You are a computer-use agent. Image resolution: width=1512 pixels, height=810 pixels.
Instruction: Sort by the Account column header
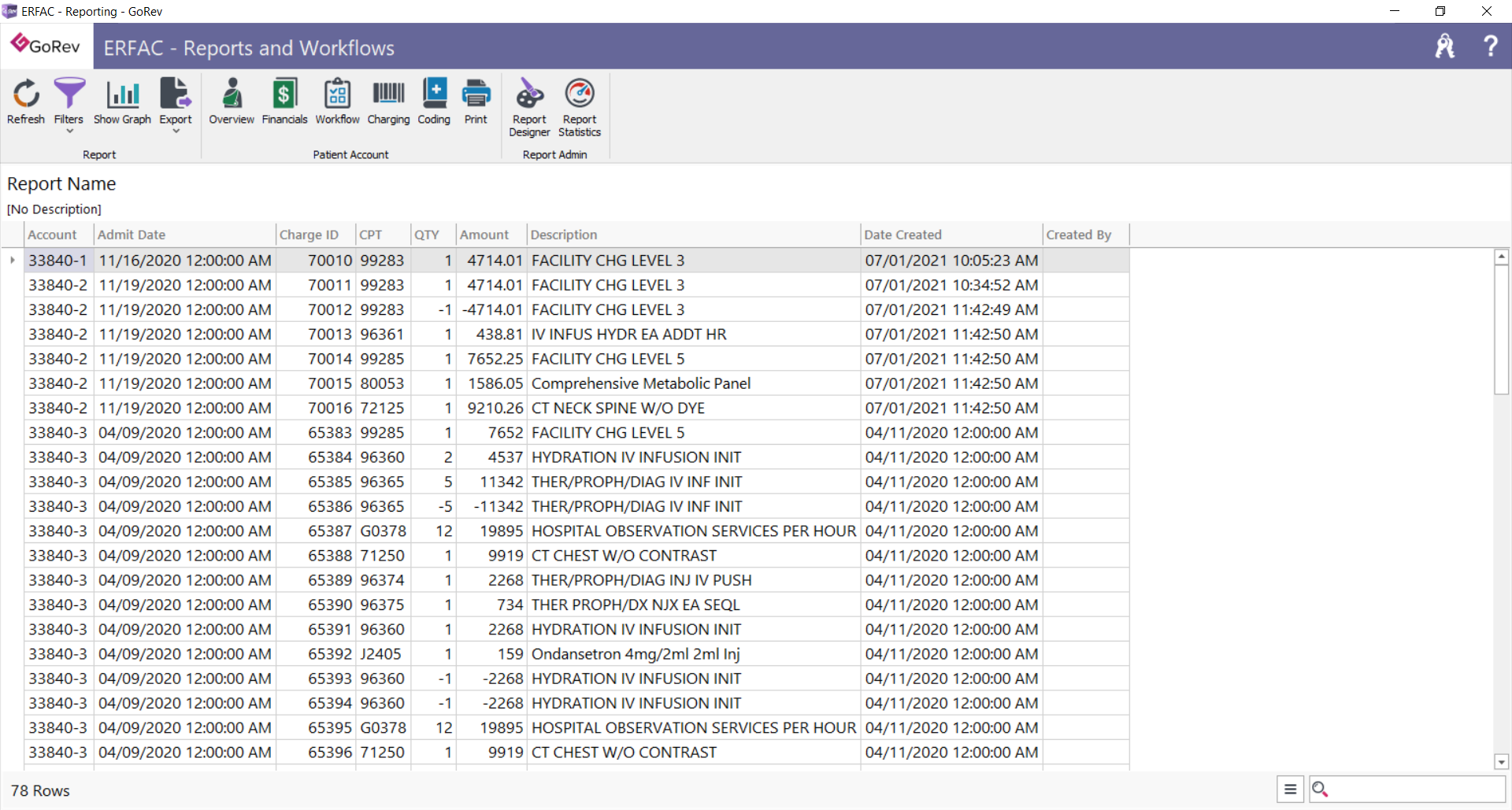tap(59, 235)
